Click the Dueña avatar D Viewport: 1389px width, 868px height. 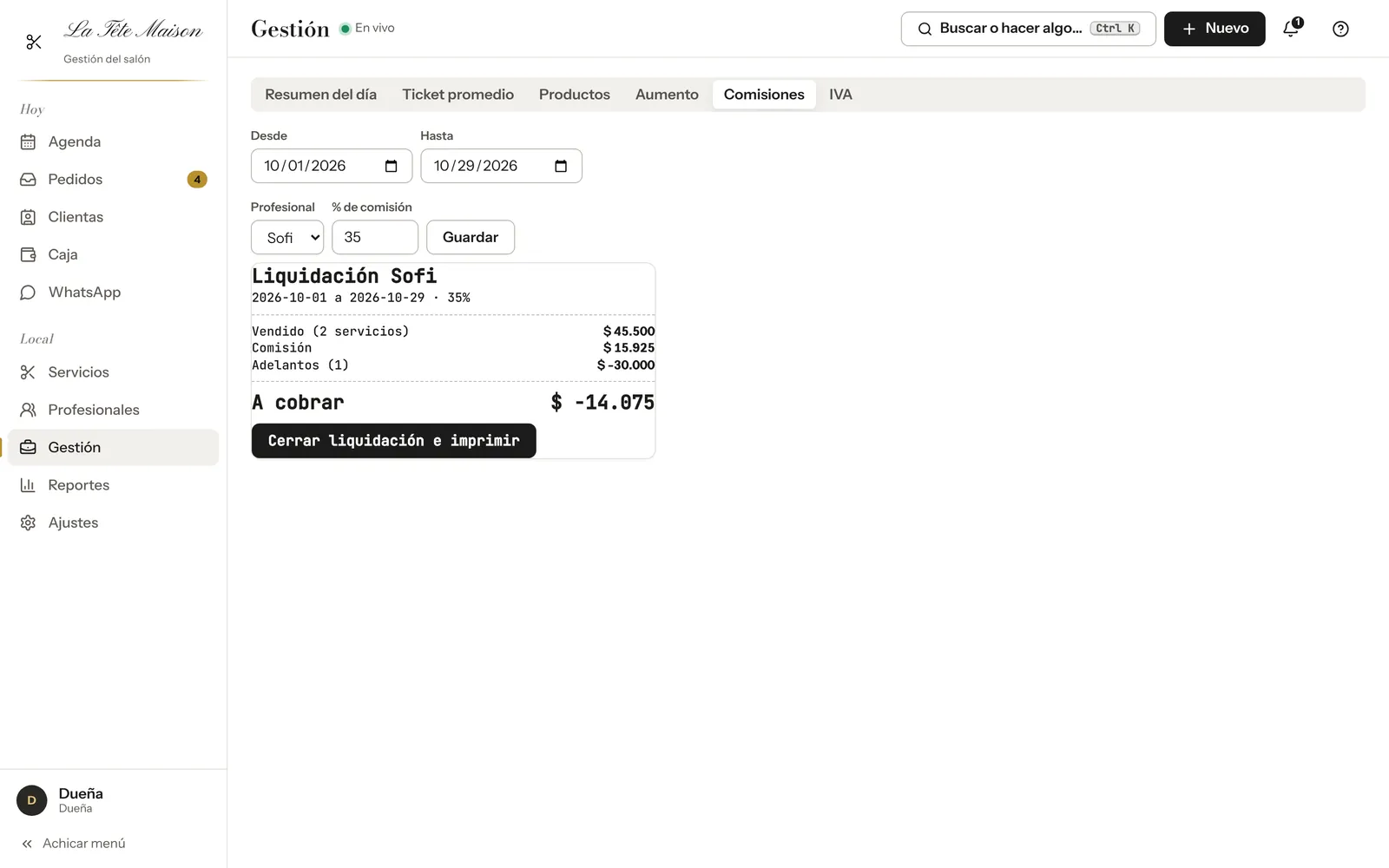(x=32, y=800)
